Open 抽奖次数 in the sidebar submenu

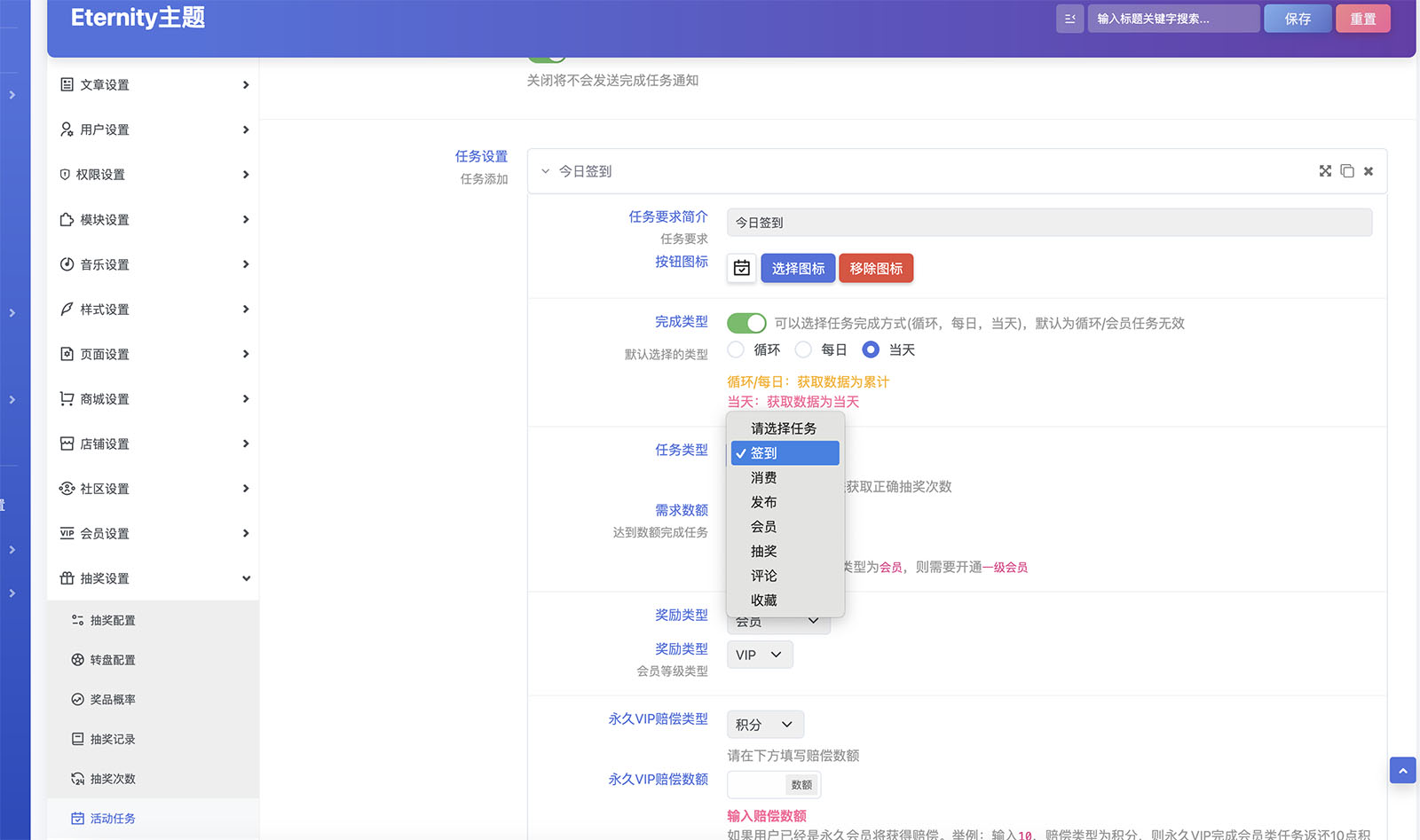(x=112, y=779)
